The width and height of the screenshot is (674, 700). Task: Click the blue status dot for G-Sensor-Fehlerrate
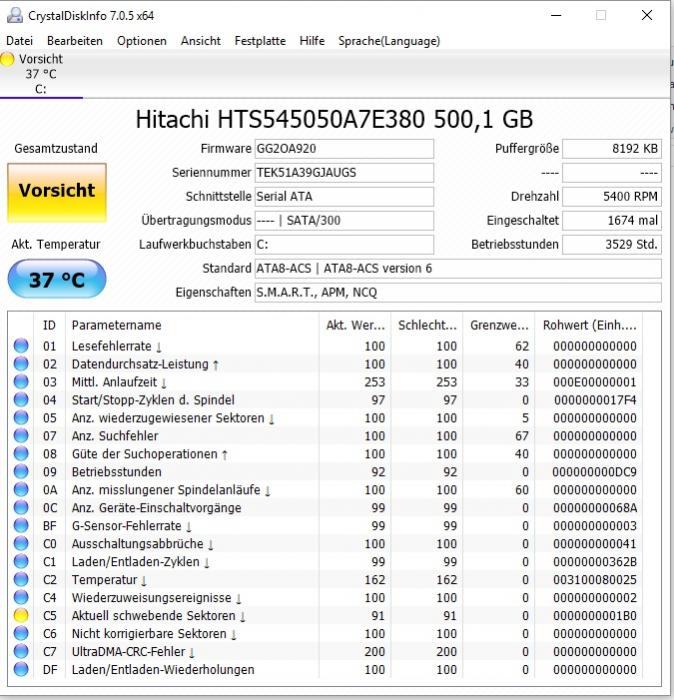tap(21, 525)
